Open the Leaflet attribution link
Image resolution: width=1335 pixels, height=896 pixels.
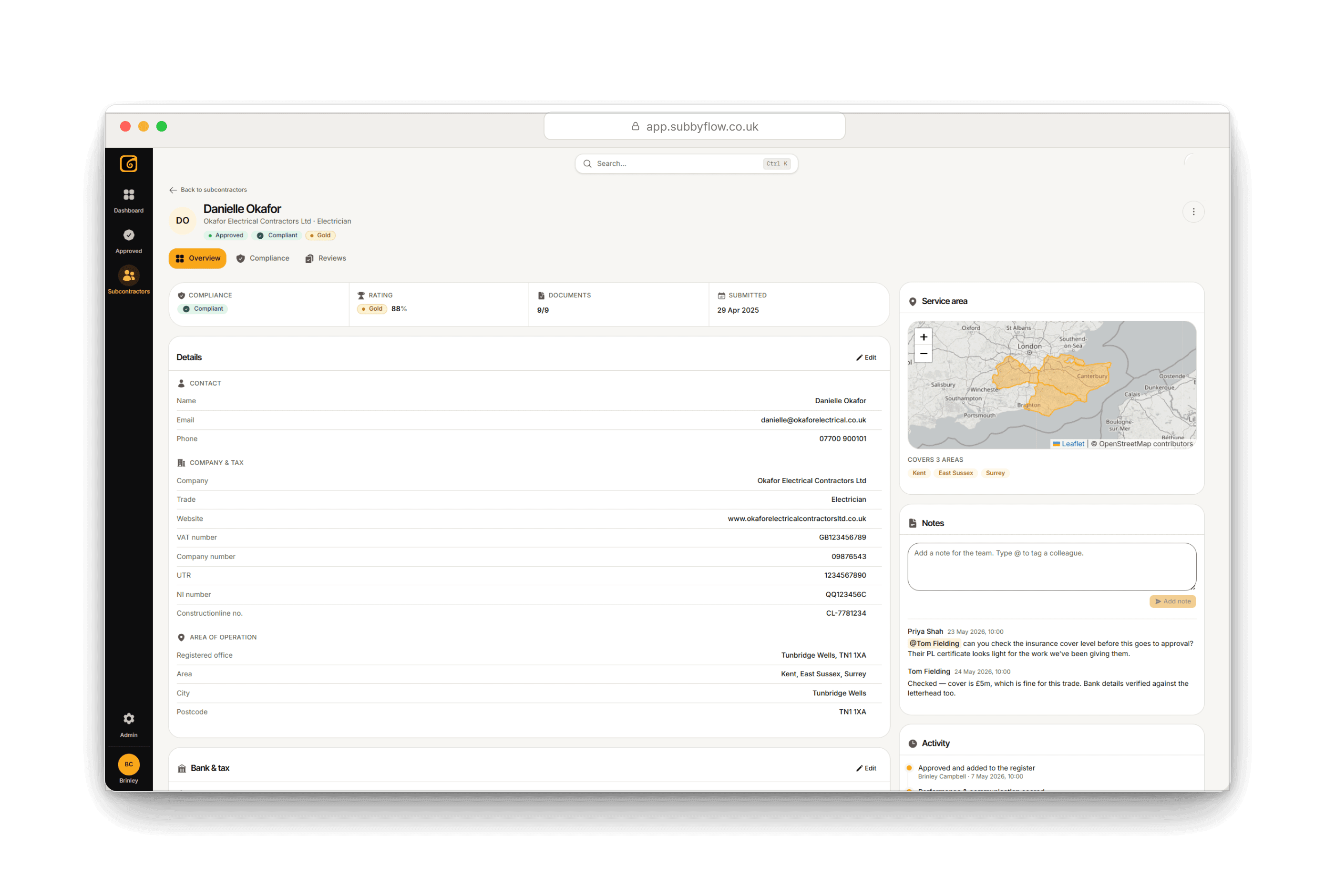tap(1073, 444)
